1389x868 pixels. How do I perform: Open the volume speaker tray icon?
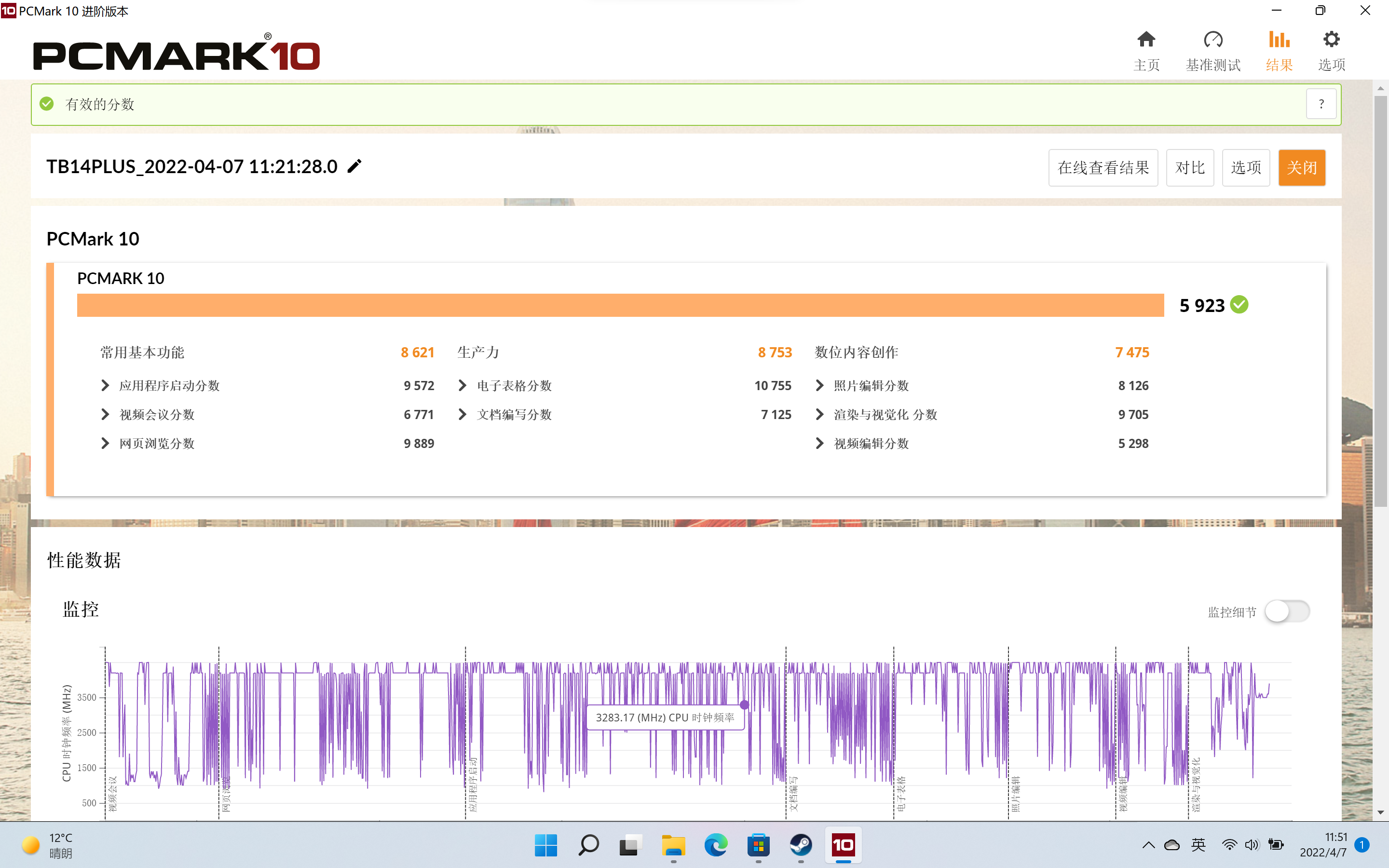(x=1252, y=845)
